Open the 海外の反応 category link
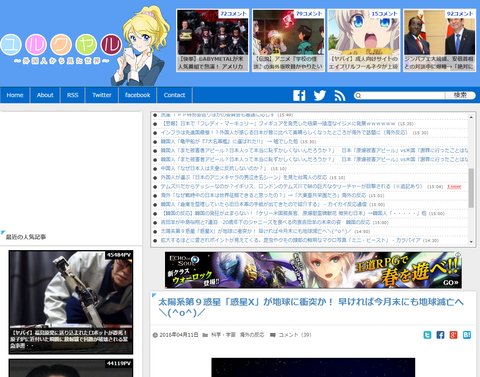This screenshot has height=377, width=480. (x=252, y=335)
